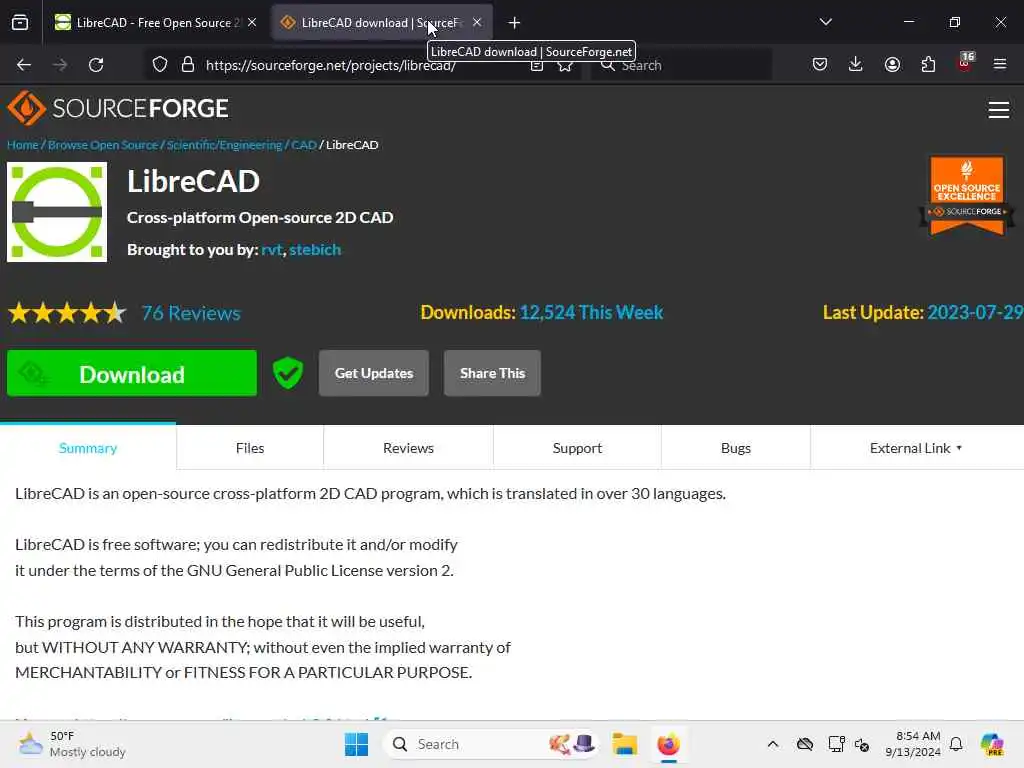1024x768 pixels.
Task: Switch to the Files tab
Action: point(250,448)
